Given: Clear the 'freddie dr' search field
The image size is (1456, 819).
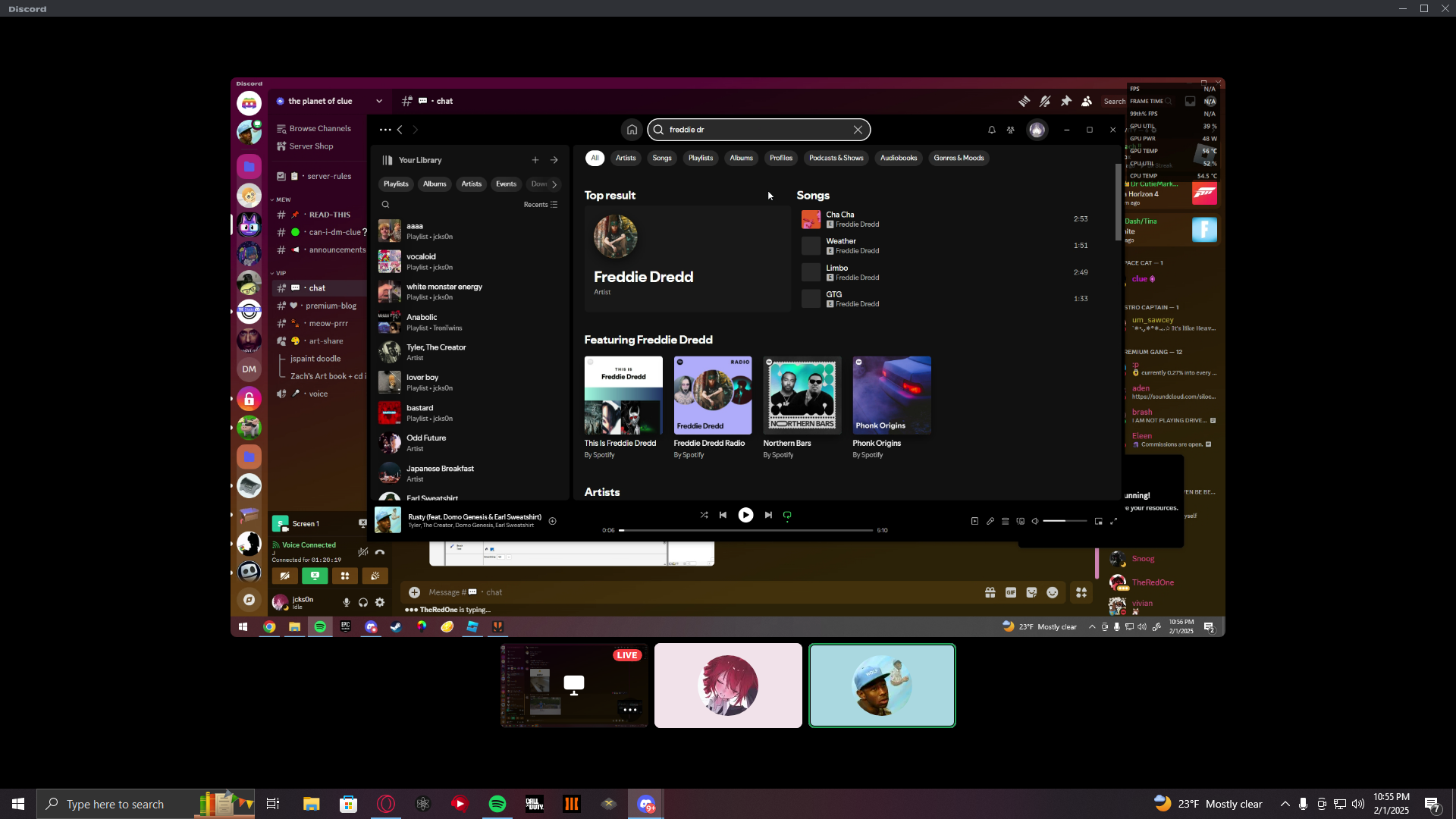Looking at the screenshot, I should (x=858, y=130).
